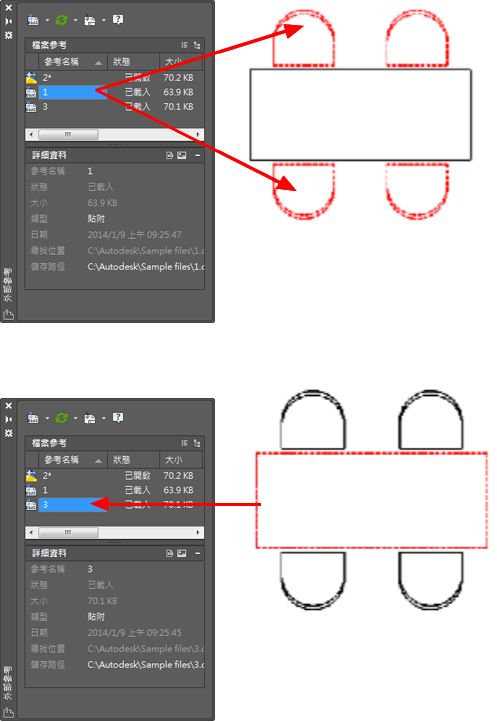This screenshot has height=722, width=497.
Task: Switch to tree view in palette showing reference 1 details
Action: coord(197,45)
